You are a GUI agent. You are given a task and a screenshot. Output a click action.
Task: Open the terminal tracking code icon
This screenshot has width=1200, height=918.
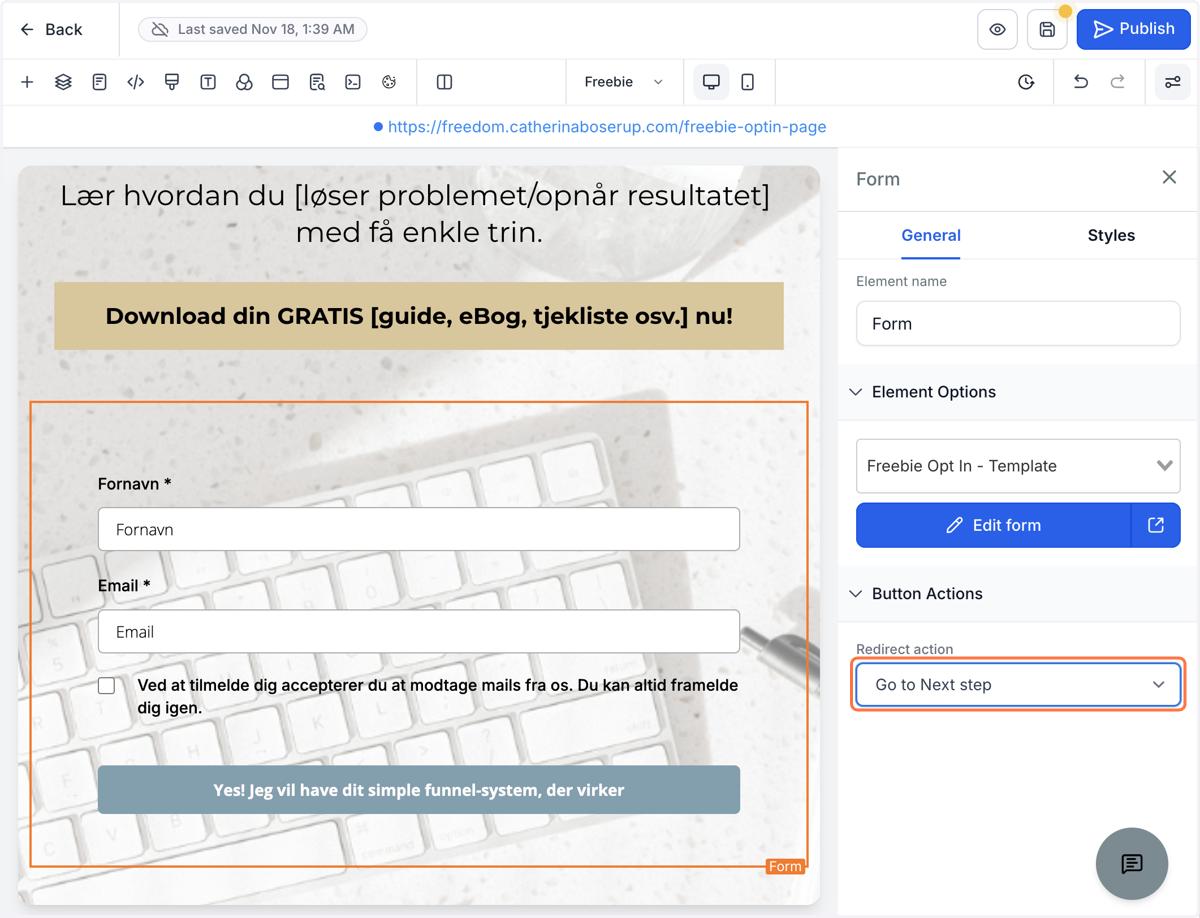point(353,82)
